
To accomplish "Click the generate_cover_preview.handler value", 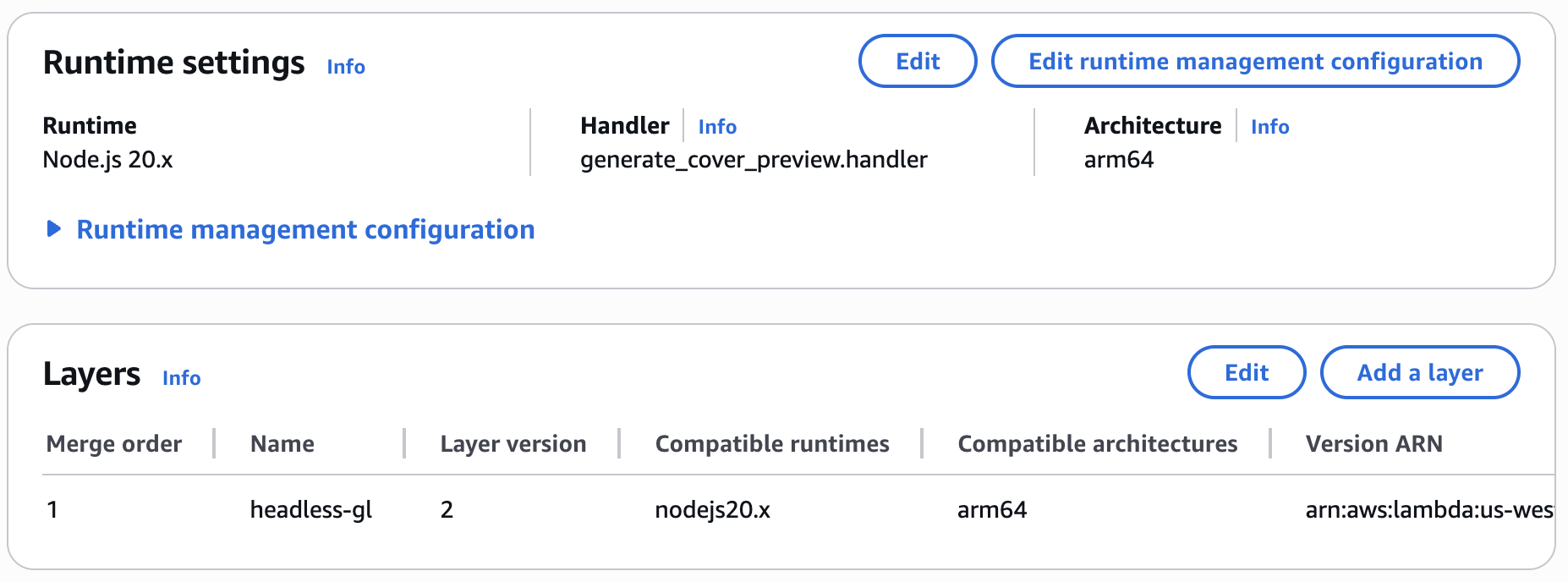I will pyautogui.click(x=754, y=160).
